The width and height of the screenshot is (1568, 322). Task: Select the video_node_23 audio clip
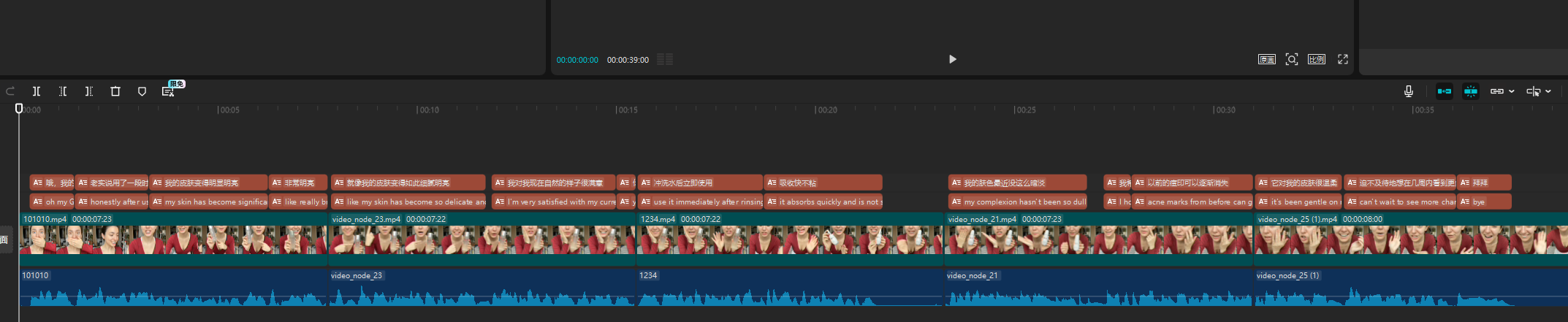[482, 292]
